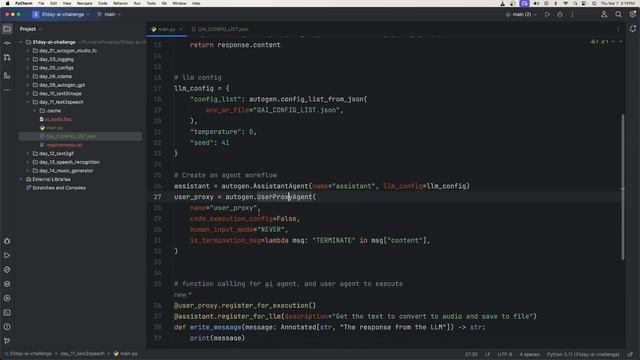Viewport: 640px width, 360px height.
Task: Debug the main configuration with bug icon
Action: pyautogui.click(x=560, y=14)
